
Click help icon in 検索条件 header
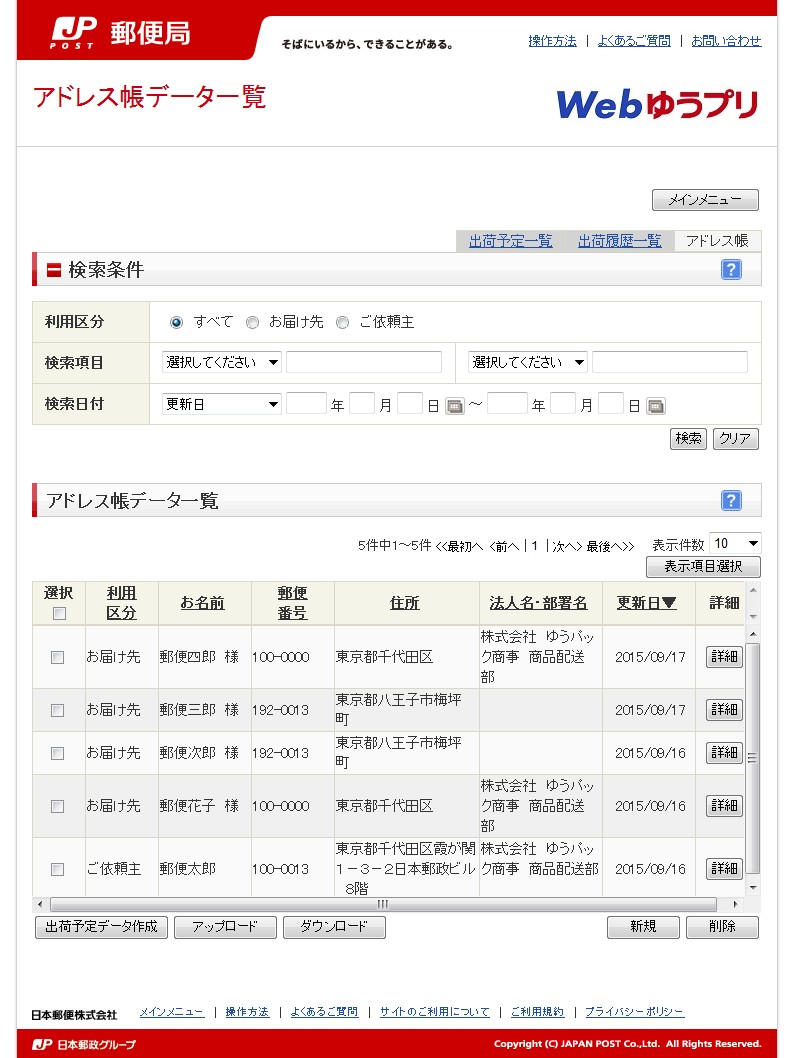[731, 269]
